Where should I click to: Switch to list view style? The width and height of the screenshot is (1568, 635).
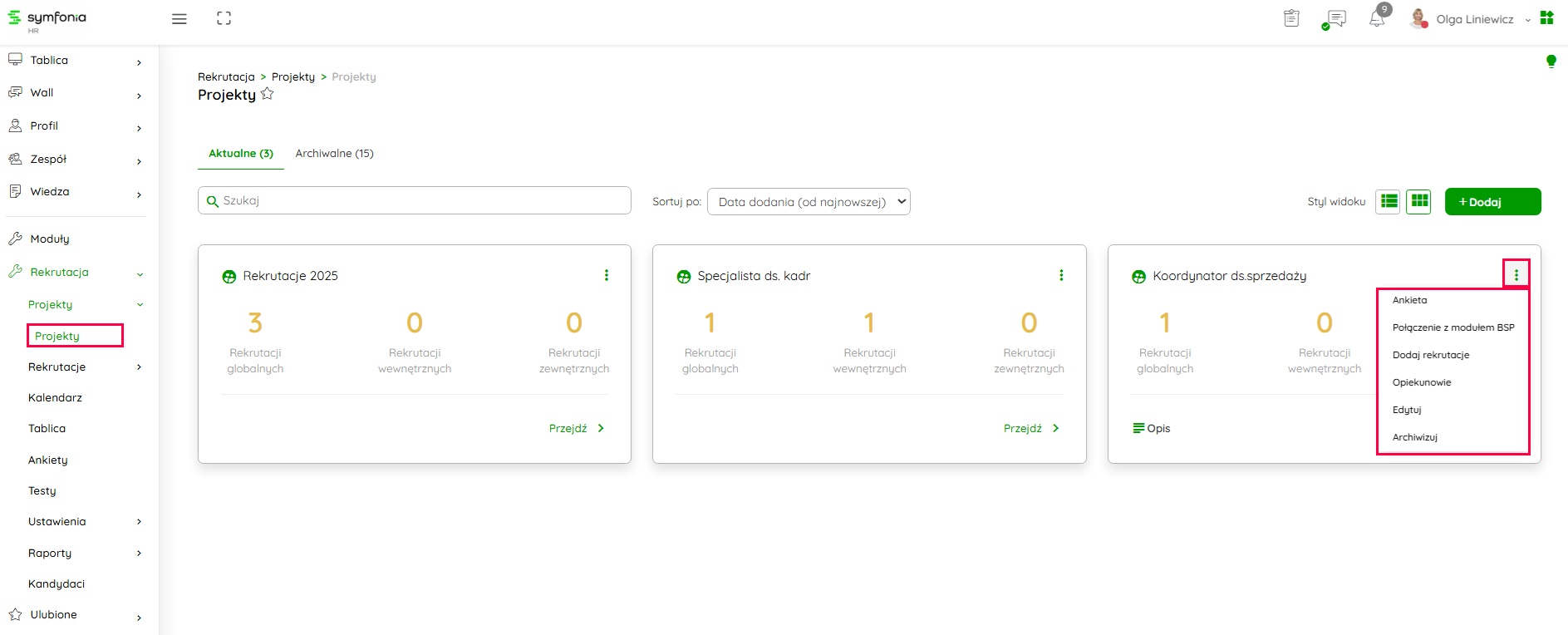(1389, 201)
